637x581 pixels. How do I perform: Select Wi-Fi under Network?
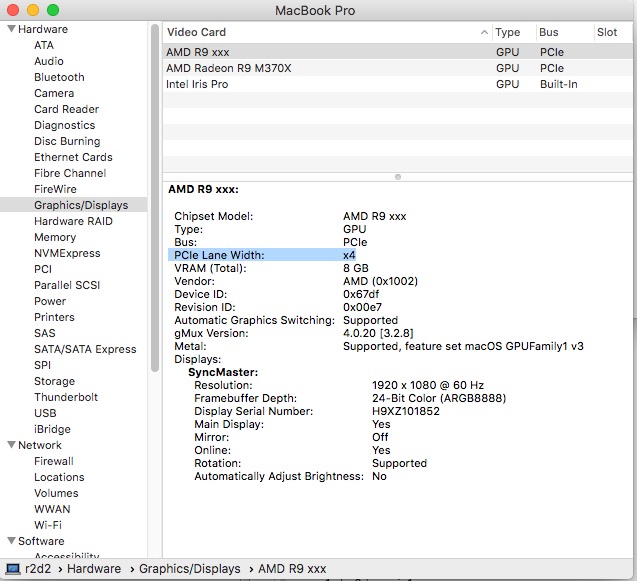(x=48, y=525)
